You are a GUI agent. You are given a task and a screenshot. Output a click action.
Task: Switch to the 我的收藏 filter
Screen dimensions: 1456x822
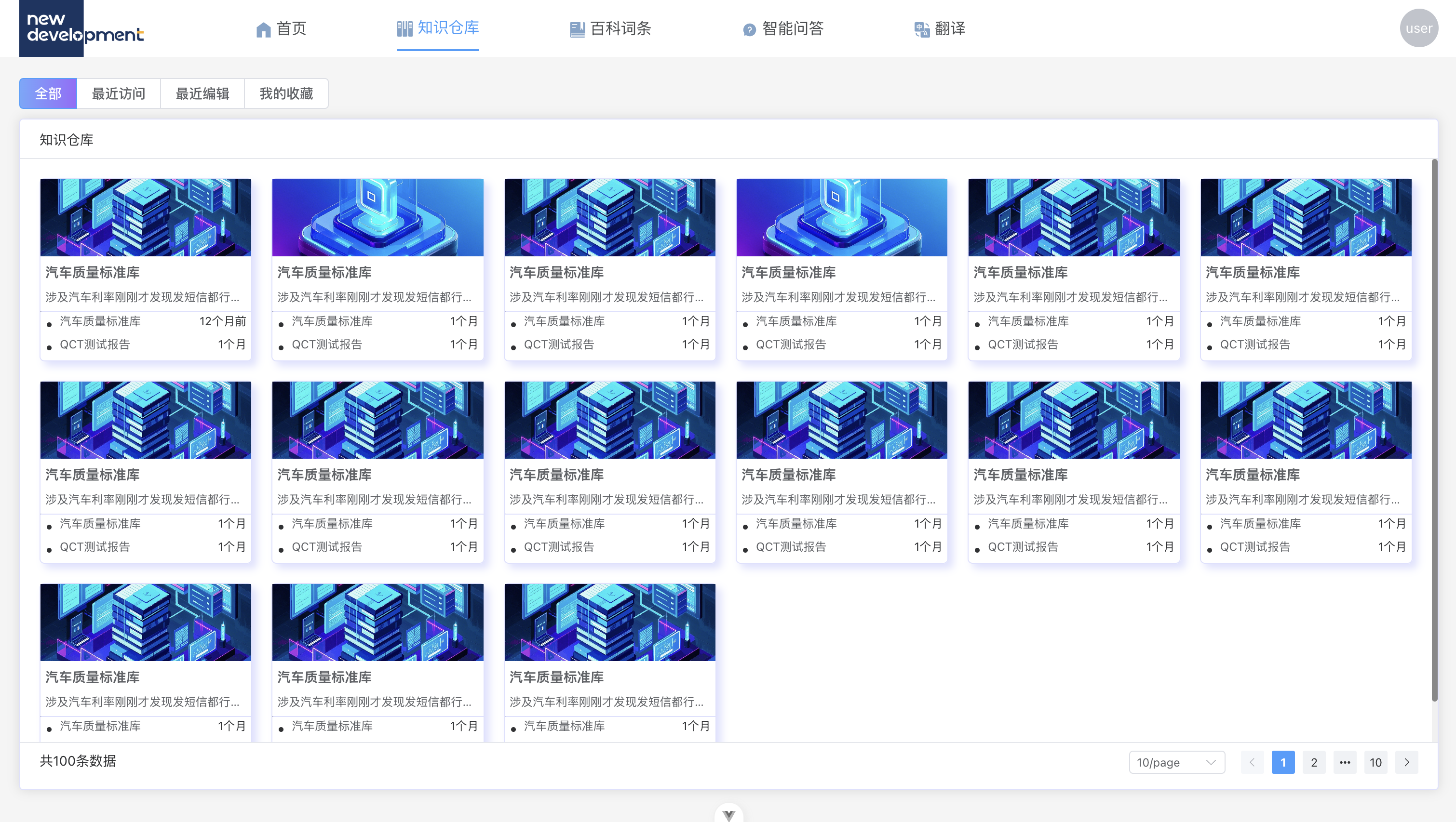(x=286, y=93)
